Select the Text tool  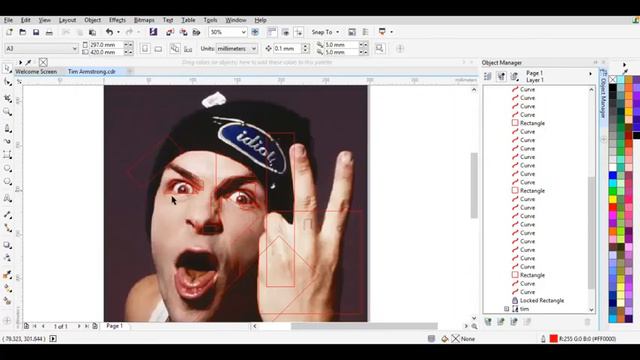coord(7,198)
